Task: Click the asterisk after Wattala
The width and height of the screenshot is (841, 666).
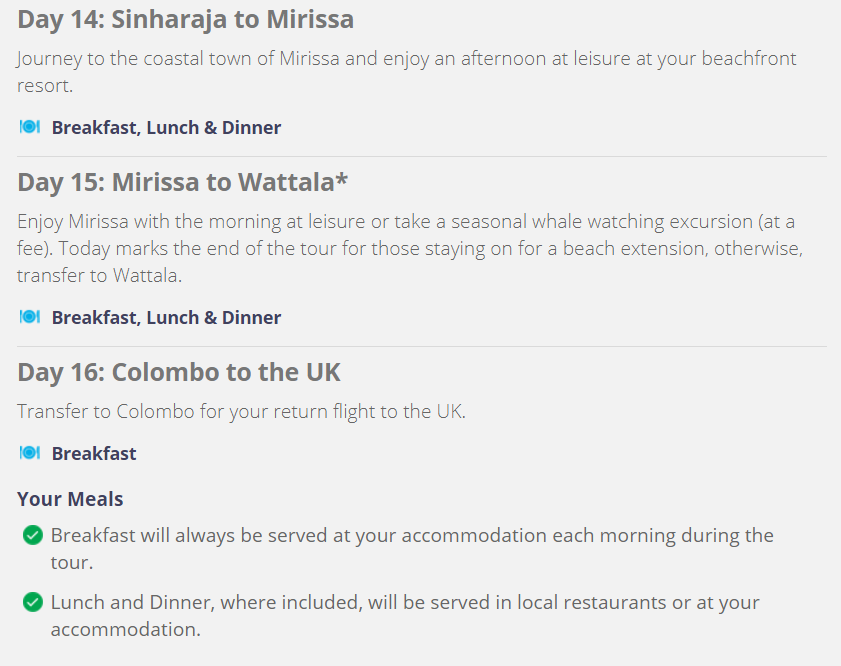Action: pos(342,179)
